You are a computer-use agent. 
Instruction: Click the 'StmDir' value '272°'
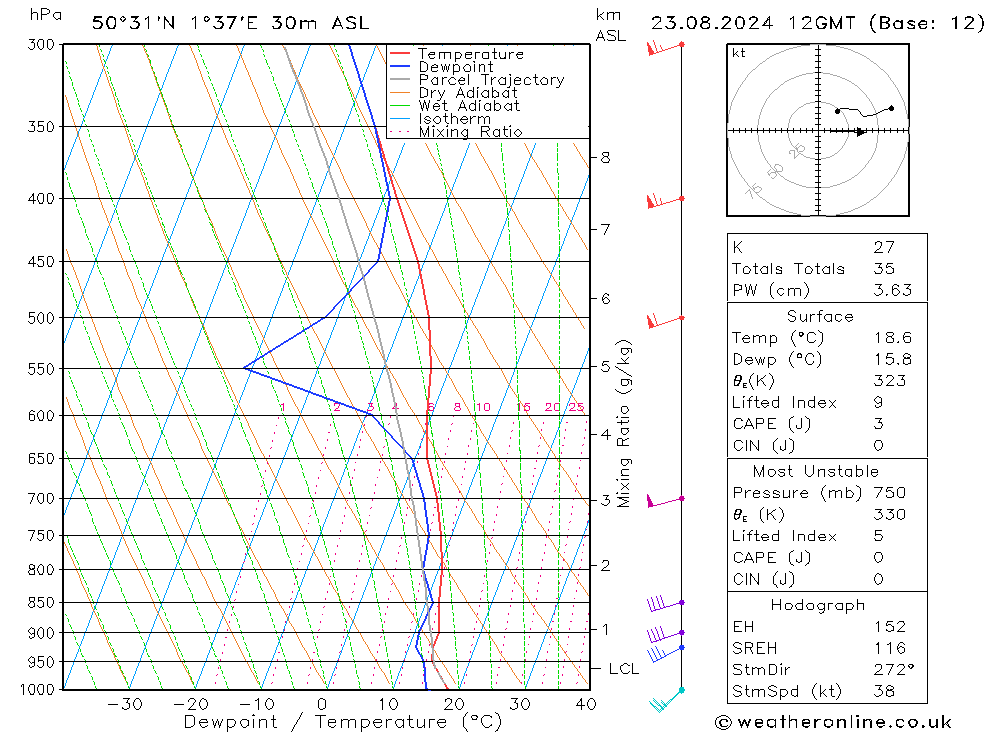[893, 670]
